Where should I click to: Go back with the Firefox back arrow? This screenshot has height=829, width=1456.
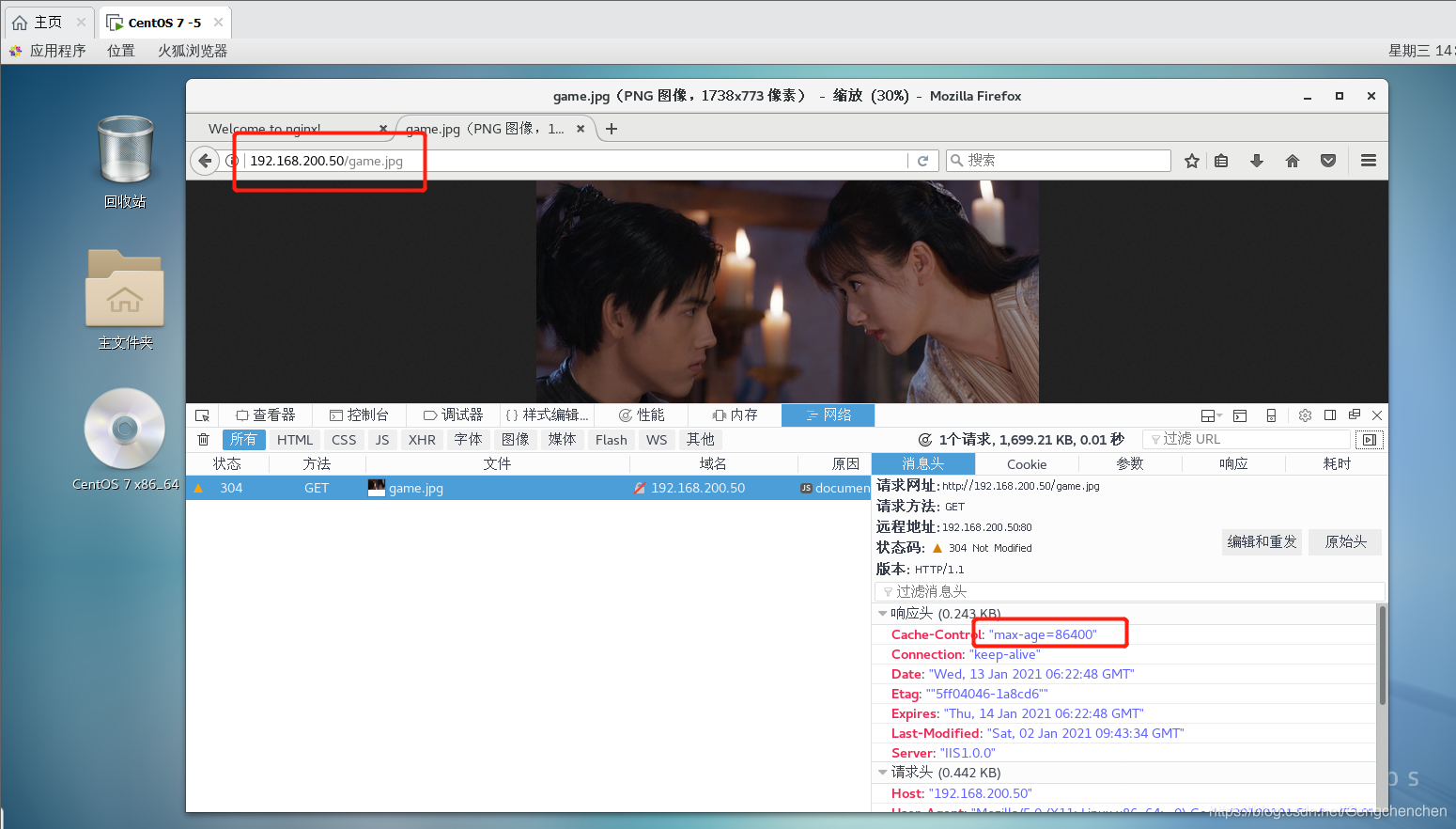(205, 161)
